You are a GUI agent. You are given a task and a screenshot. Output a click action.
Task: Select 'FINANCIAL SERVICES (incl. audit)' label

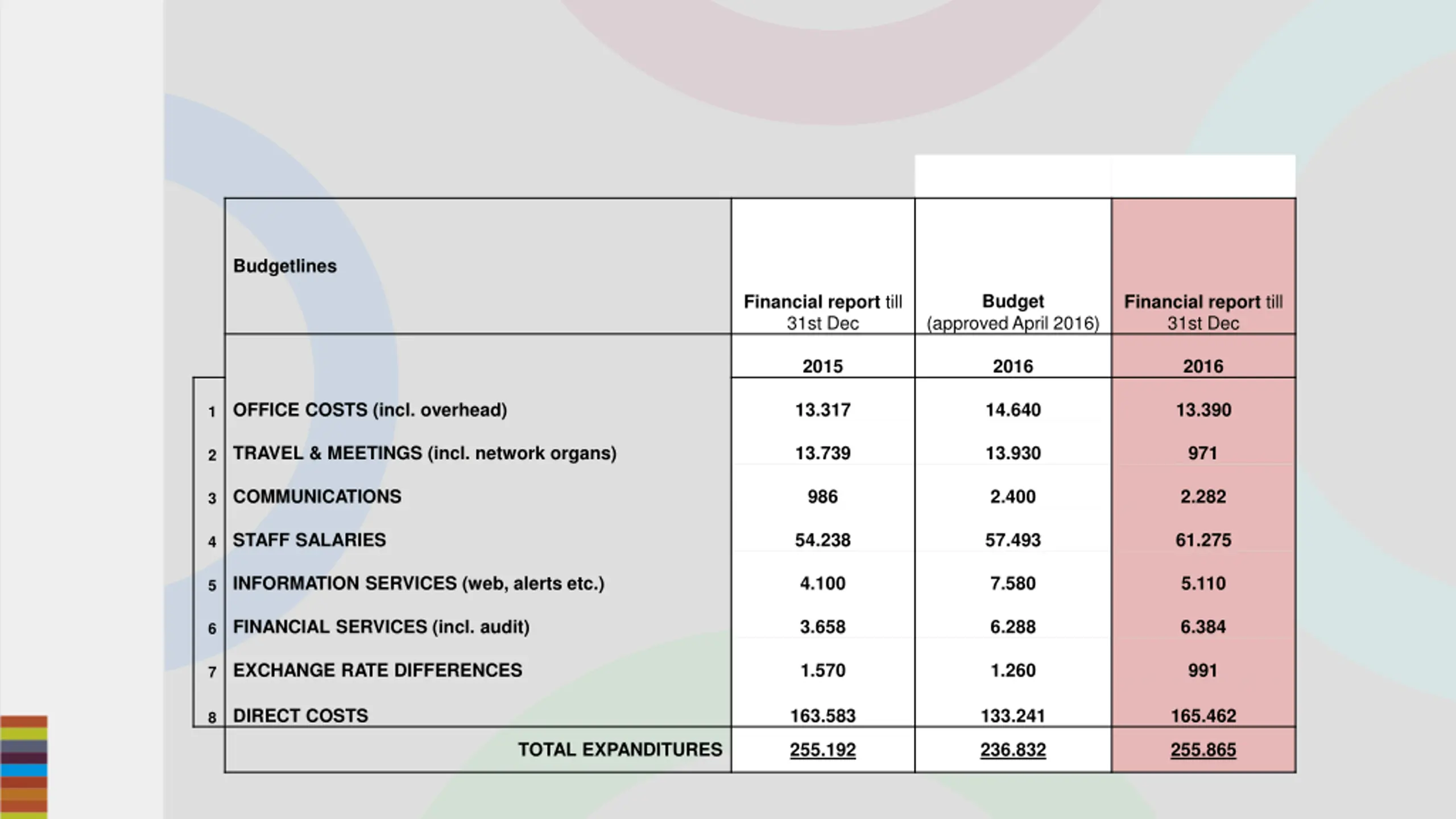[381, 627]
